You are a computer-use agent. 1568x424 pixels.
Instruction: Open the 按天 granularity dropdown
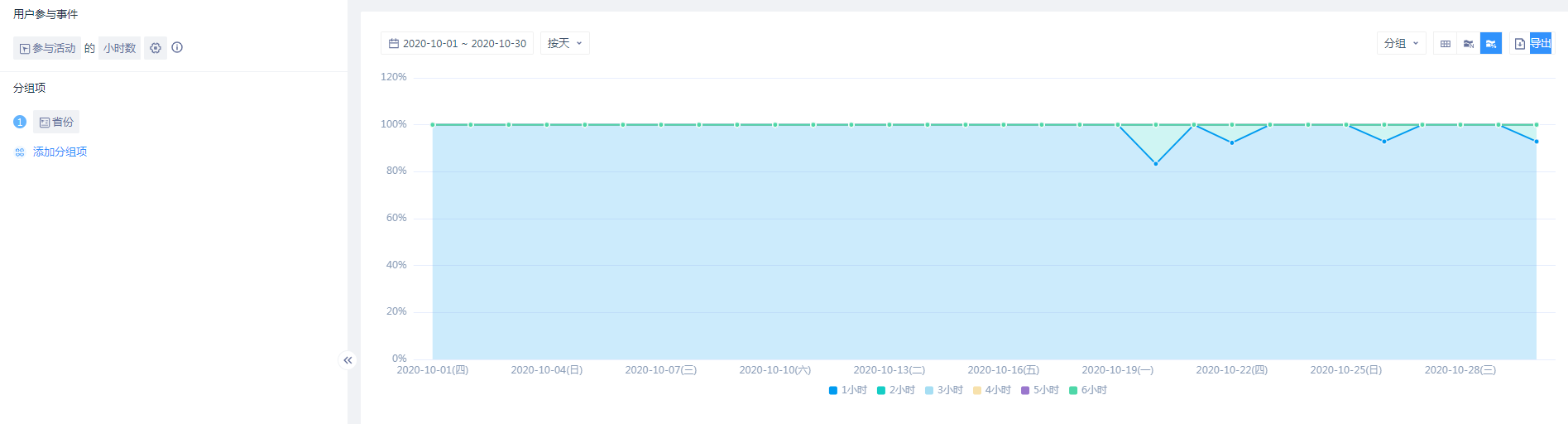click(565, 44)
